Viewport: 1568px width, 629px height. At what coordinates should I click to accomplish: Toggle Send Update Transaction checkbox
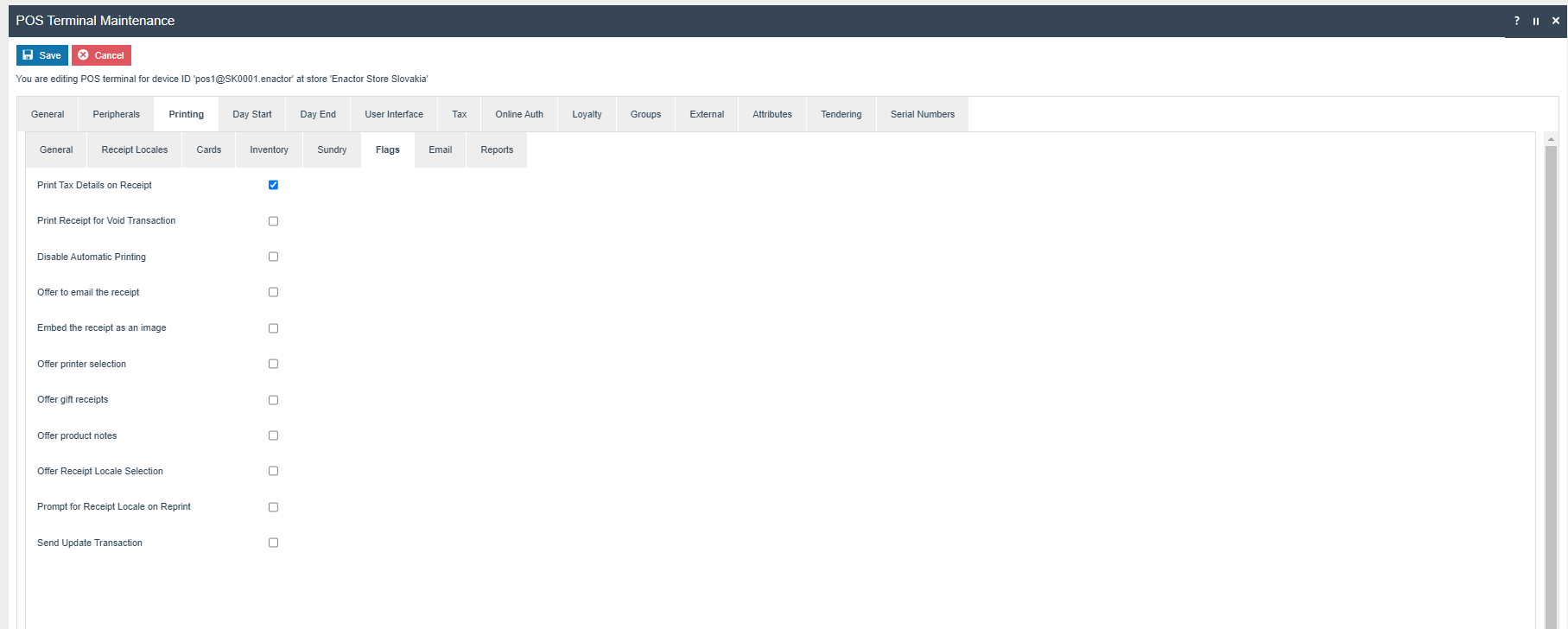[x=273, y=543]
